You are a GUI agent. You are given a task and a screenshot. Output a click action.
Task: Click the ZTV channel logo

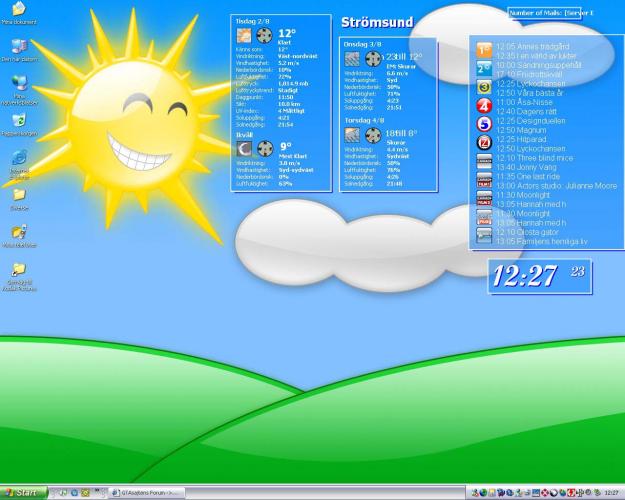coord(484,141)
